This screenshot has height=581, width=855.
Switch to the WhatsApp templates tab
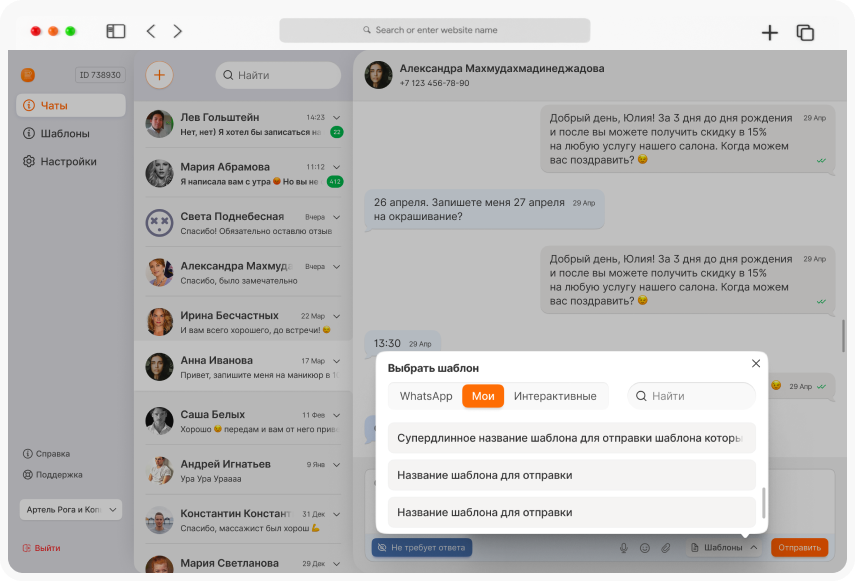[426, 396]
